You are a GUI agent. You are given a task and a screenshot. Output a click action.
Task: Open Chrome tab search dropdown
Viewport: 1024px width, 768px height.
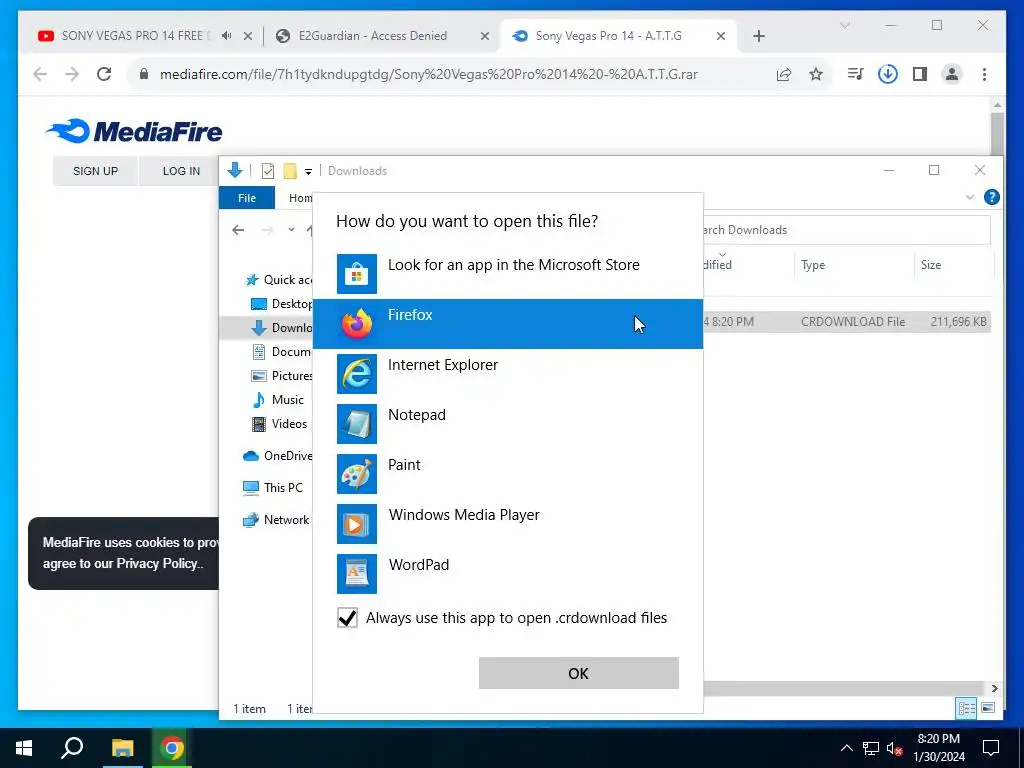[x=844, y=25]
